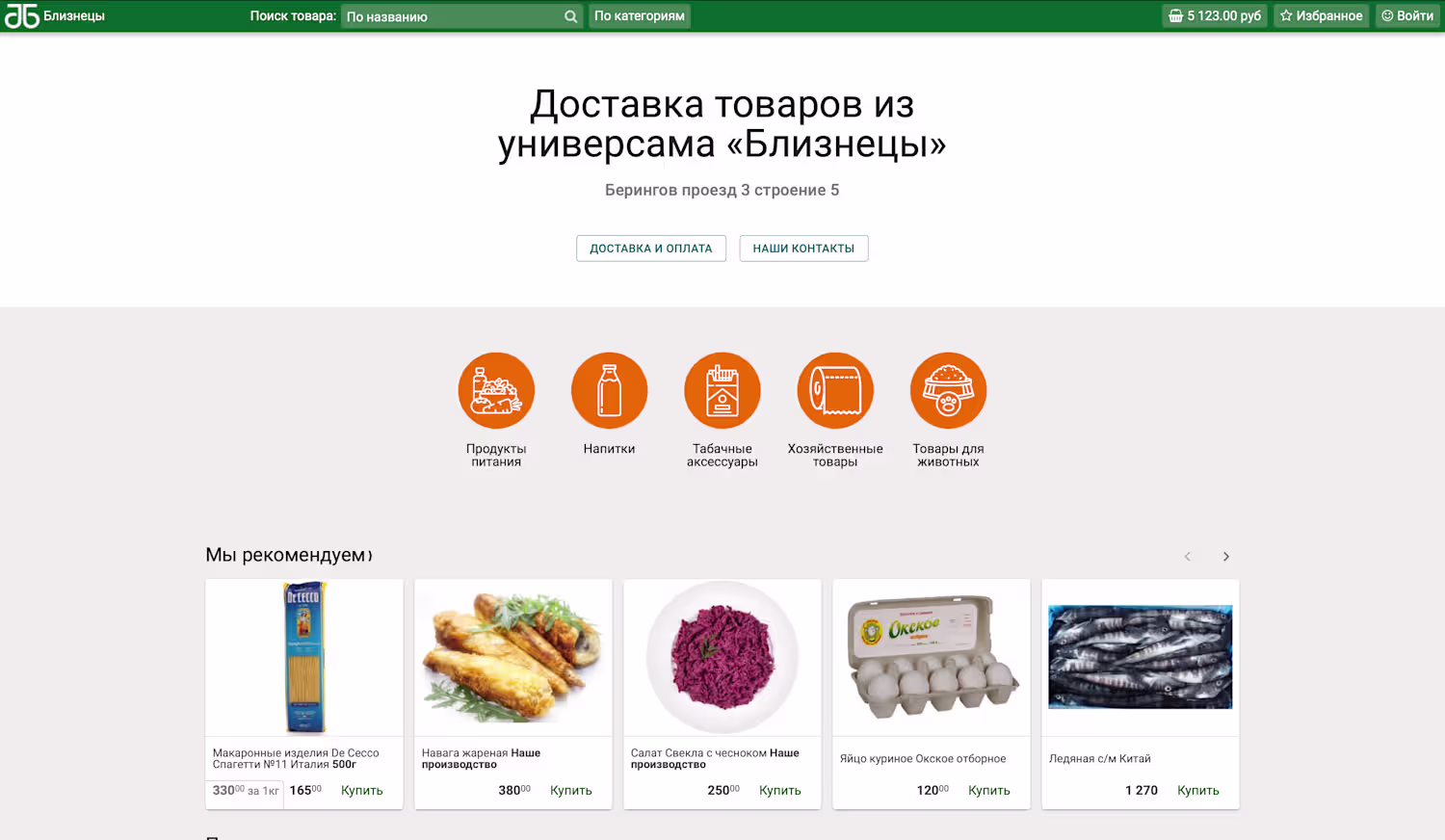Viewport: 1445px width, 840px height.
Task: Open Навага жареная product image
Action: coord(513,657)
